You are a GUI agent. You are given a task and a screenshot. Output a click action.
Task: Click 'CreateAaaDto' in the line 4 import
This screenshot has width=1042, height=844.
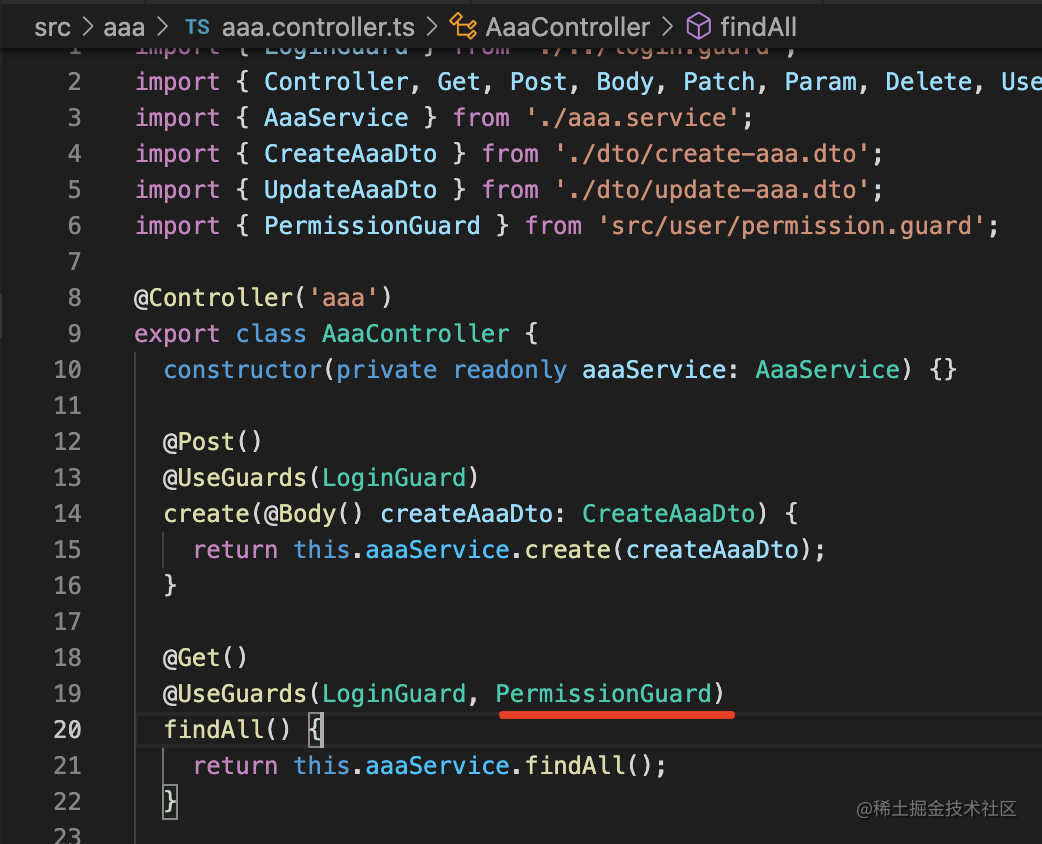tap(351, 154)
